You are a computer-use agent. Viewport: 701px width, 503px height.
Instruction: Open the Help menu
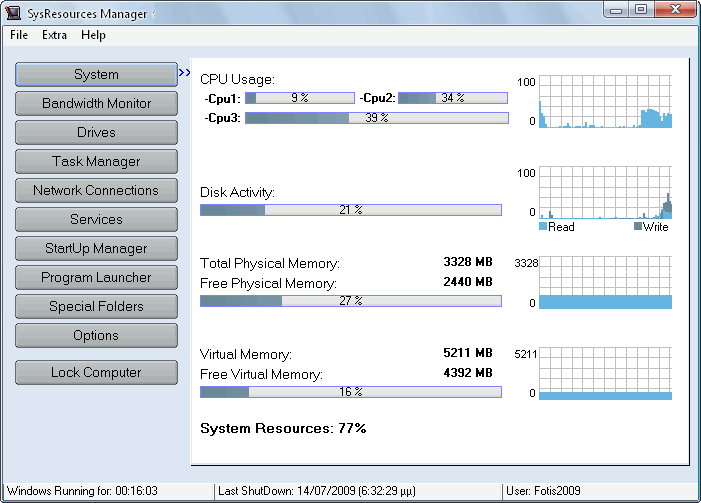pos(93,35)
